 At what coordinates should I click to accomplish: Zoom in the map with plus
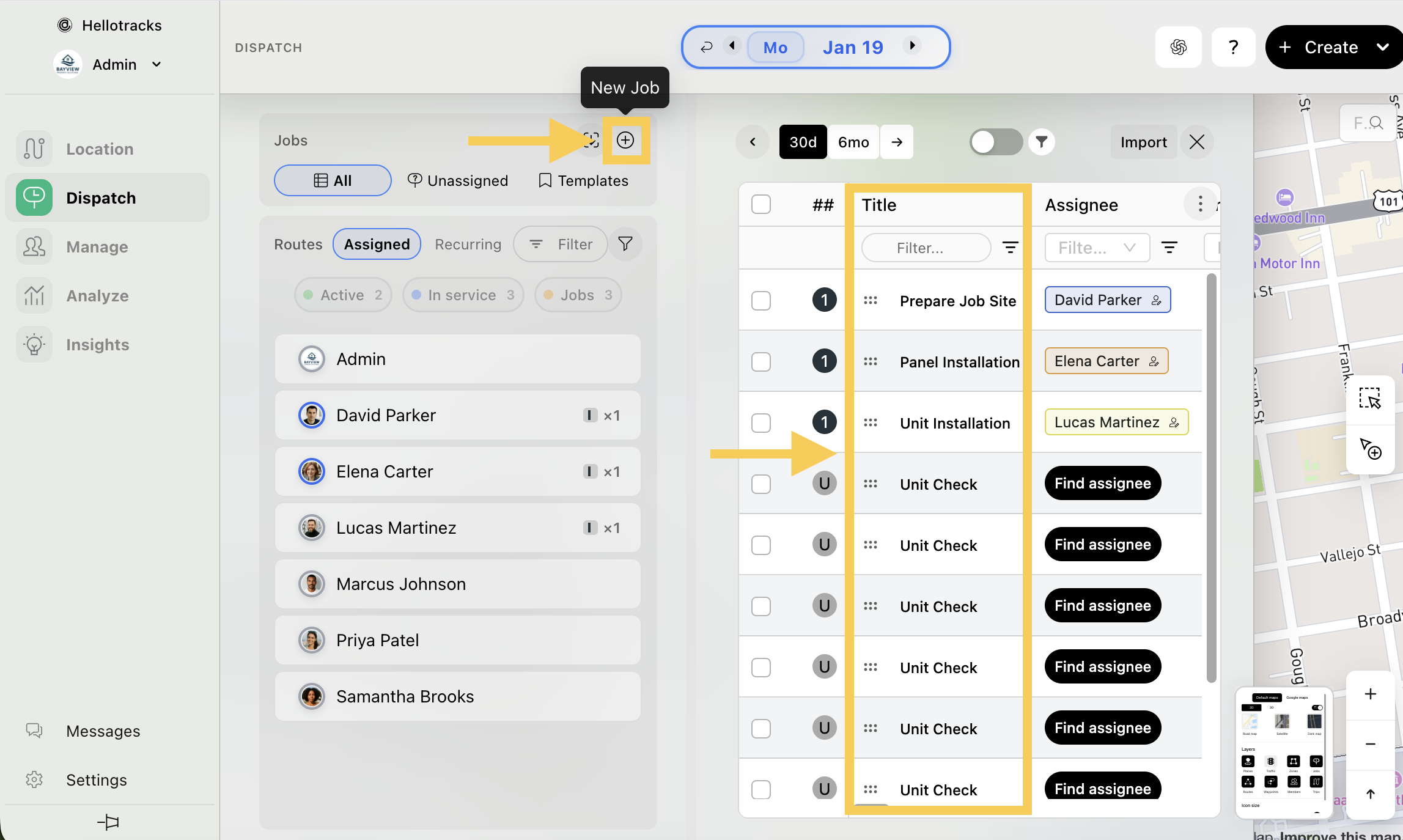[x=1370, y=694]
